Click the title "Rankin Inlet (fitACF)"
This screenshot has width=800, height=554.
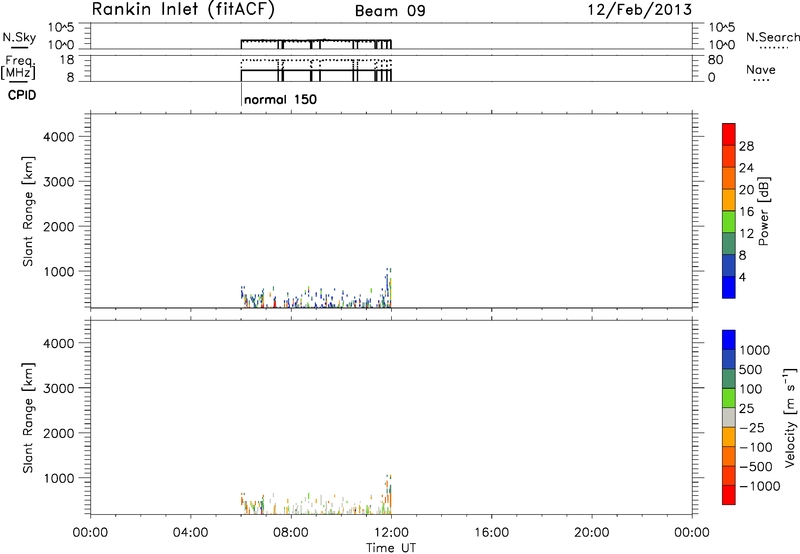pos(183,10)
